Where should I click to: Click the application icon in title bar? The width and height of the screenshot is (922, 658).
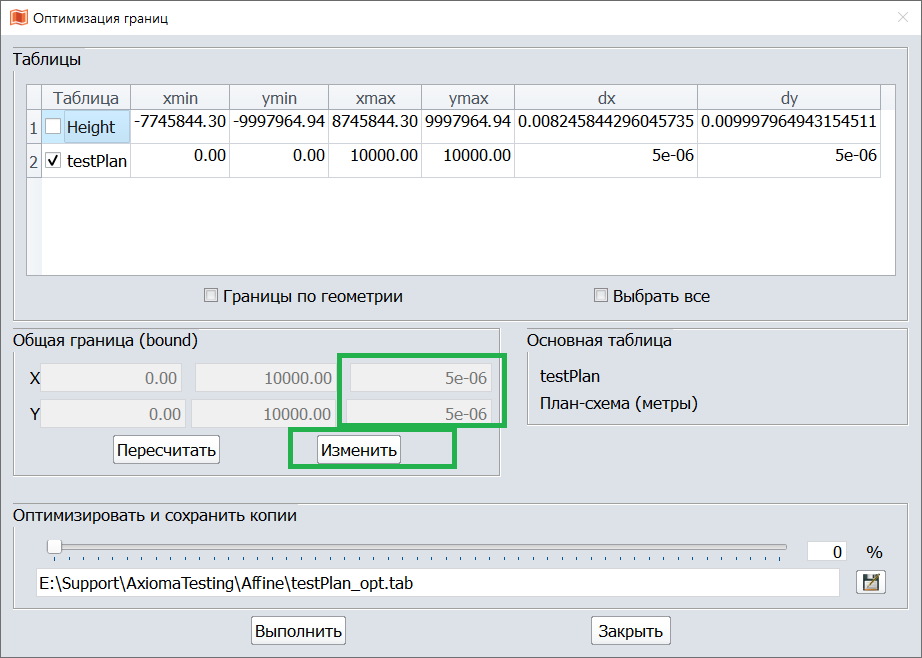coord(18,17)
